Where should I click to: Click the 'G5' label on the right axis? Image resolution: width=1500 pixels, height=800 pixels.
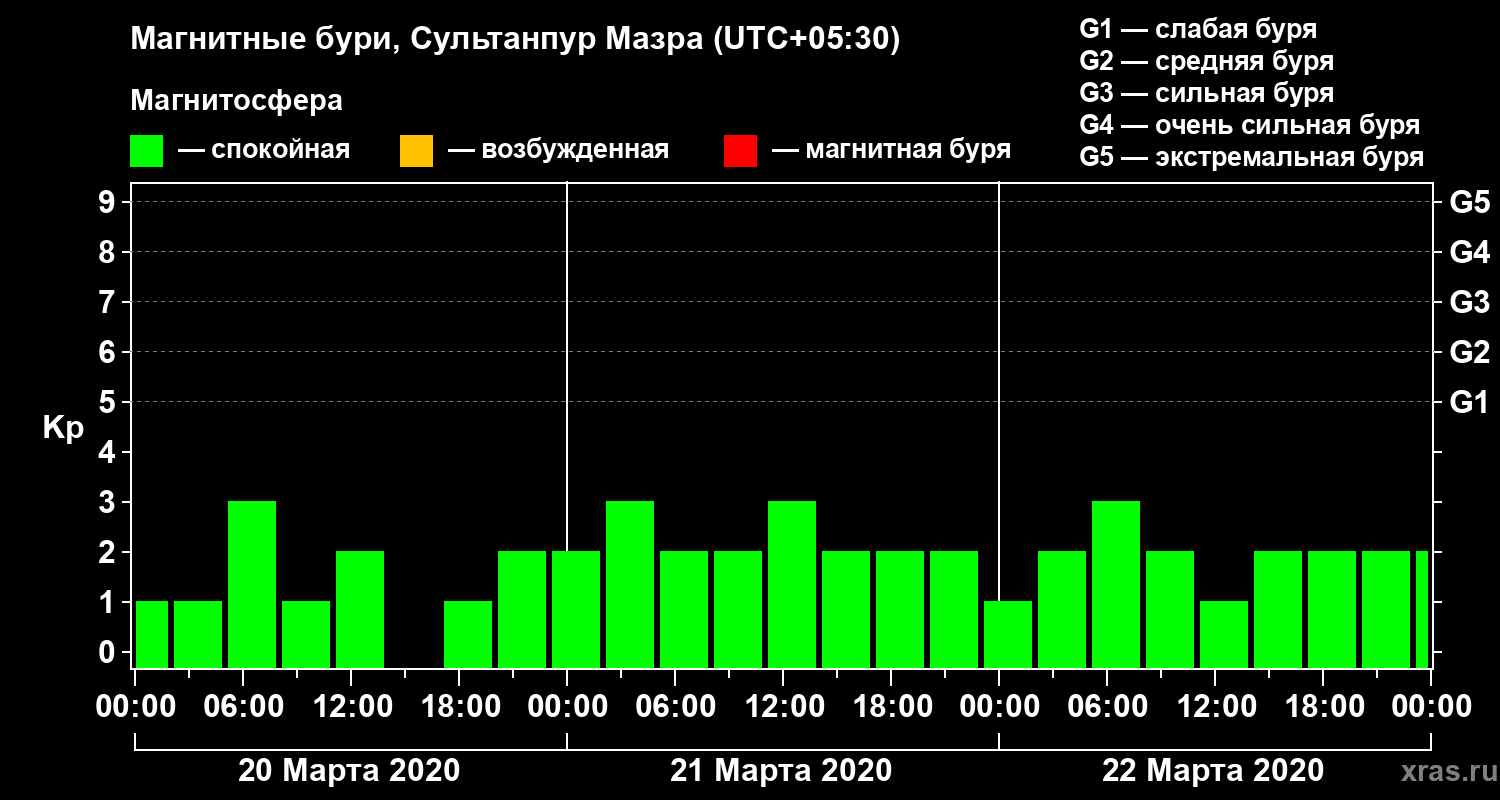click(x=1469, y=202)
